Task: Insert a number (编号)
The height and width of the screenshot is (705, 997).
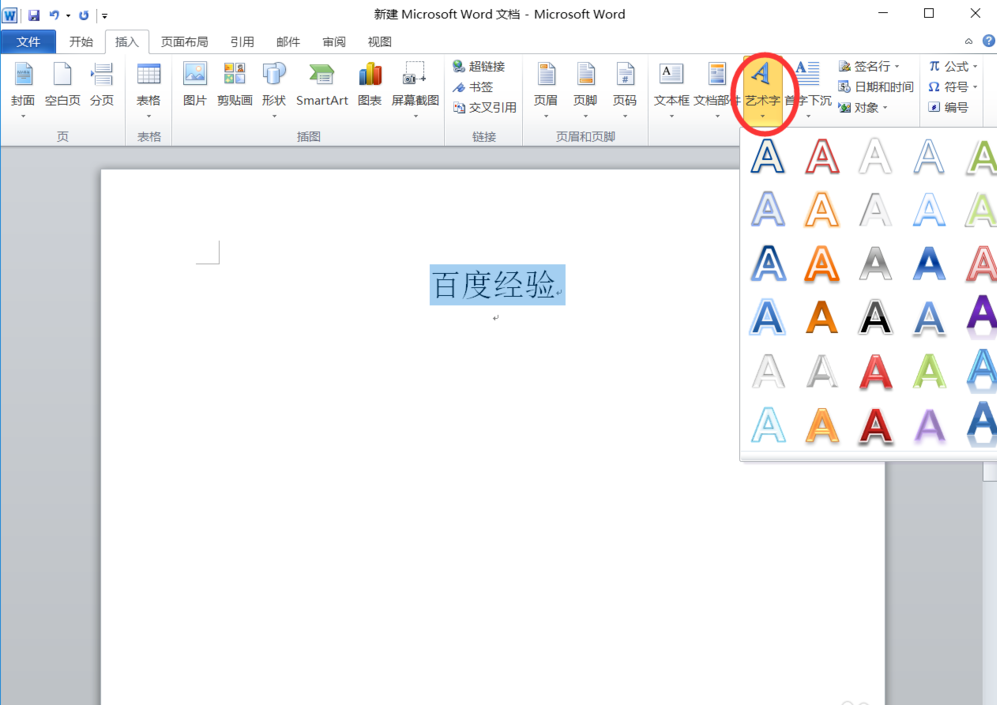Action: 948,107
